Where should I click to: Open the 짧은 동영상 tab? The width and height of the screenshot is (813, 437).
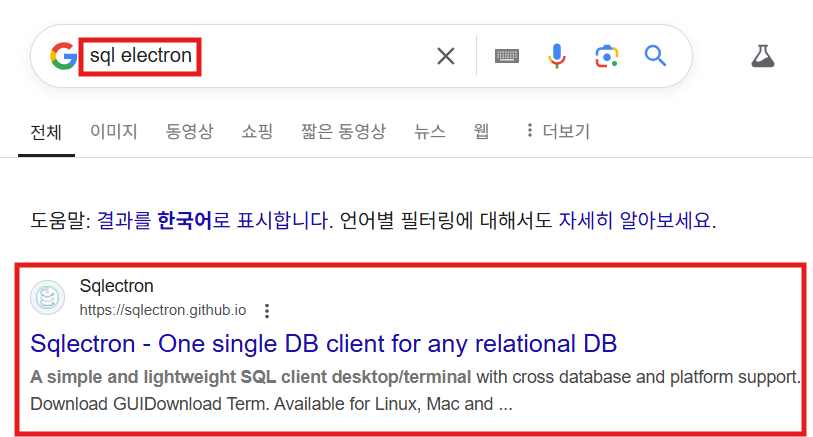[343, 131]
